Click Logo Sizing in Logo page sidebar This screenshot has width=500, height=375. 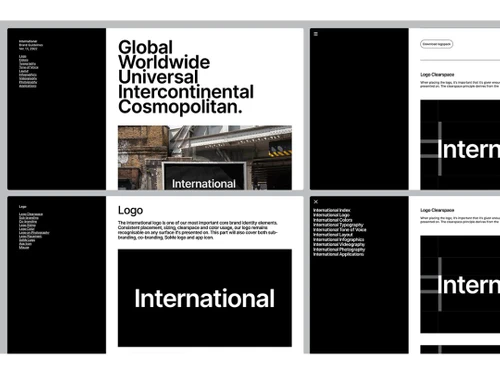(x=27, y=225)
